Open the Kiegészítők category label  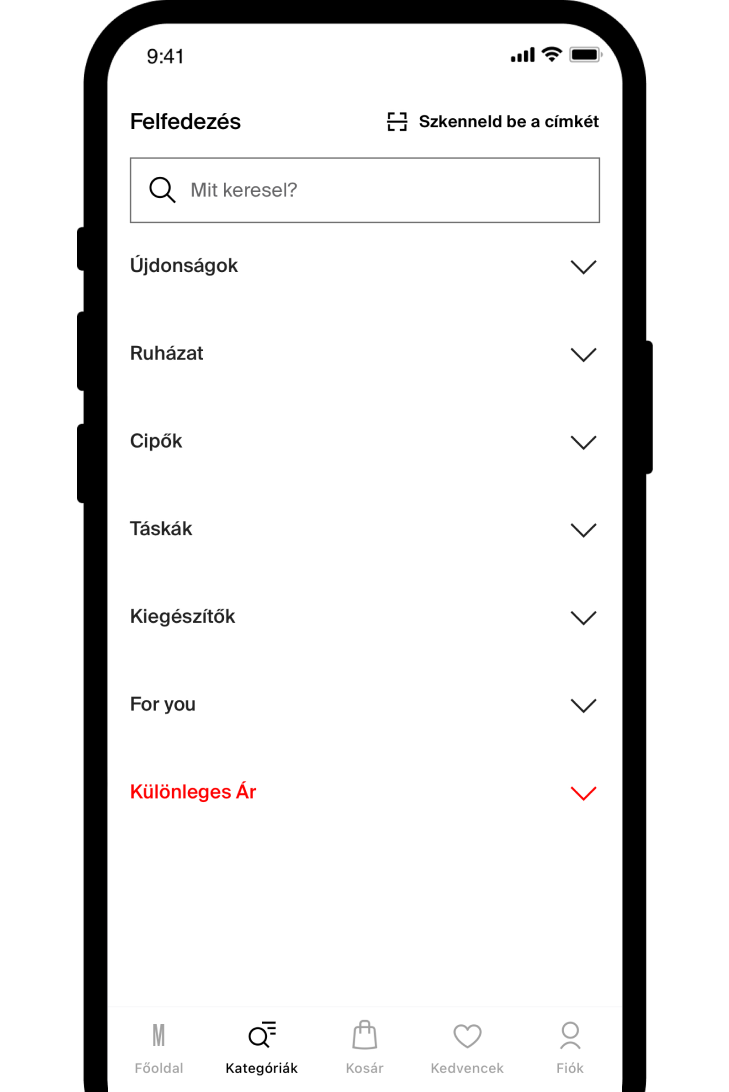pos(182,616)
